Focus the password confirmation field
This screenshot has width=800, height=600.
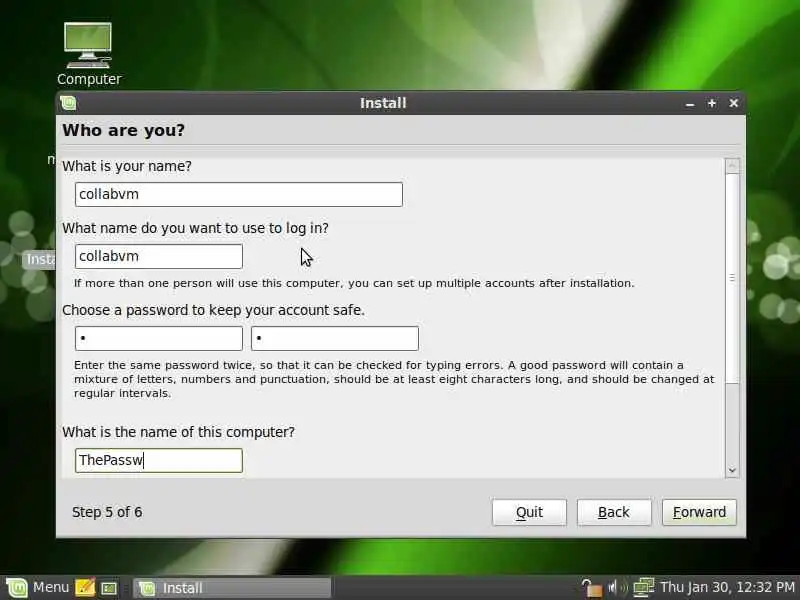point(335,338)
